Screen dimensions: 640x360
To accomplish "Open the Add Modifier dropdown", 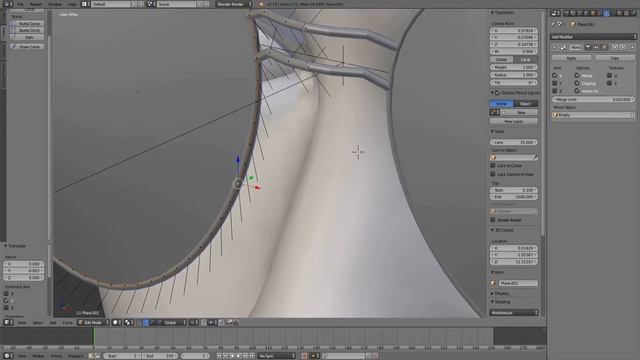I will [593, 37].
